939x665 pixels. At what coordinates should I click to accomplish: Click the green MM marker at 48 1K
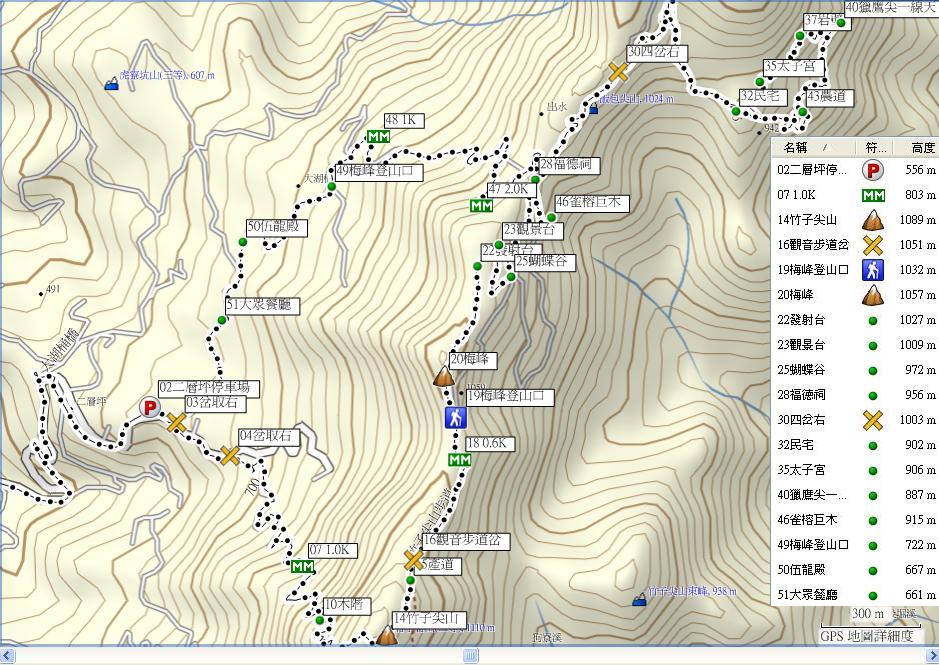(378, 137)
